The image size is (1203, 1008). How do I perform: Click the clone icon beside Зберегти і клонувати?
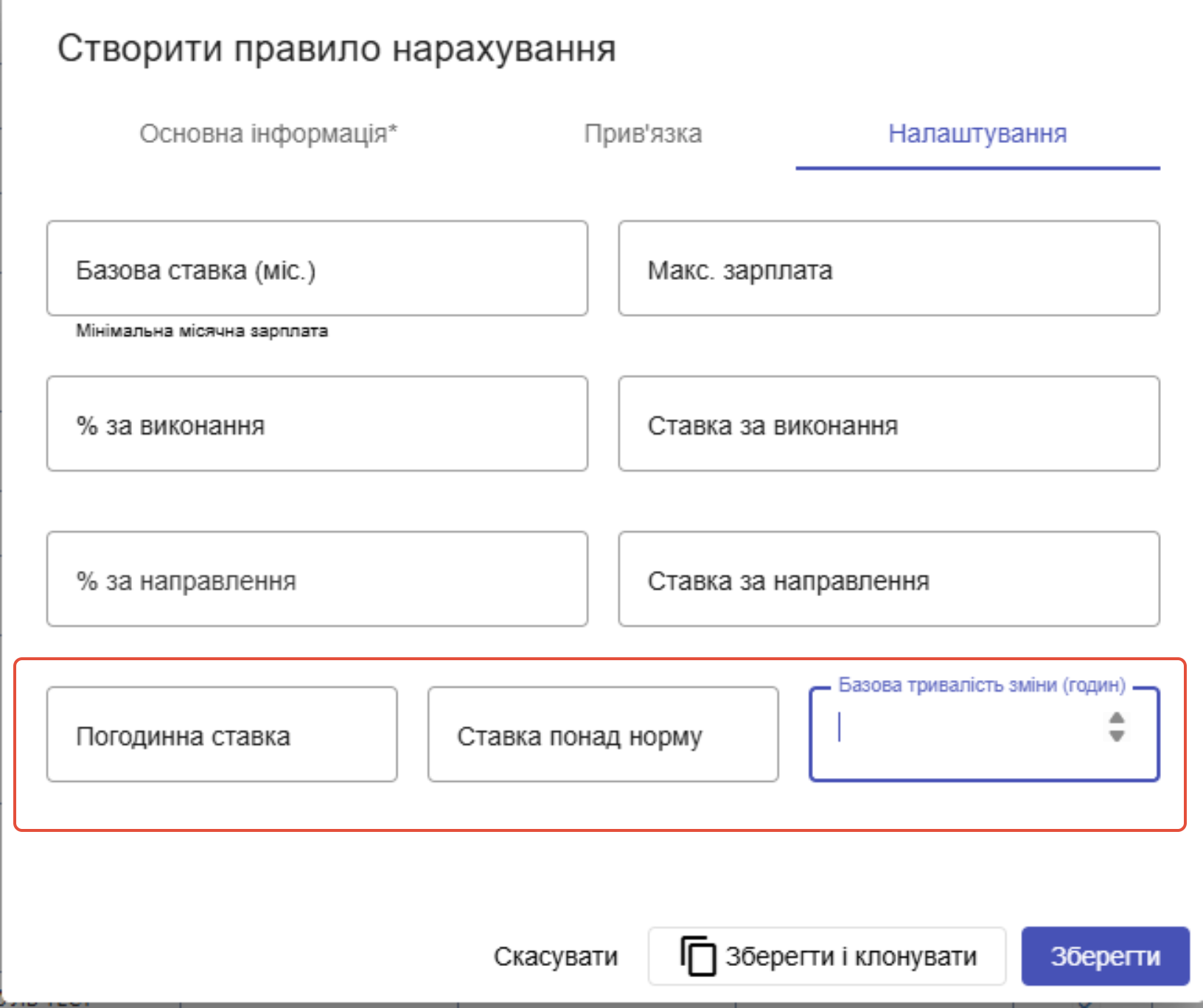(697, 956)
